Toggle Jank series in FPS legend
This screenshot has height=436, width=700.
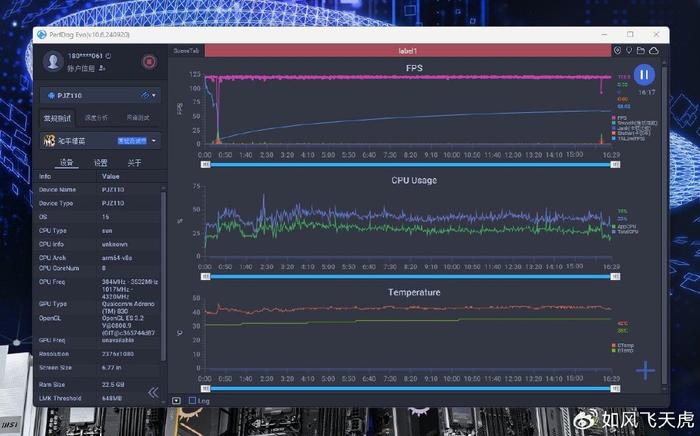click(x=630, y=128)
